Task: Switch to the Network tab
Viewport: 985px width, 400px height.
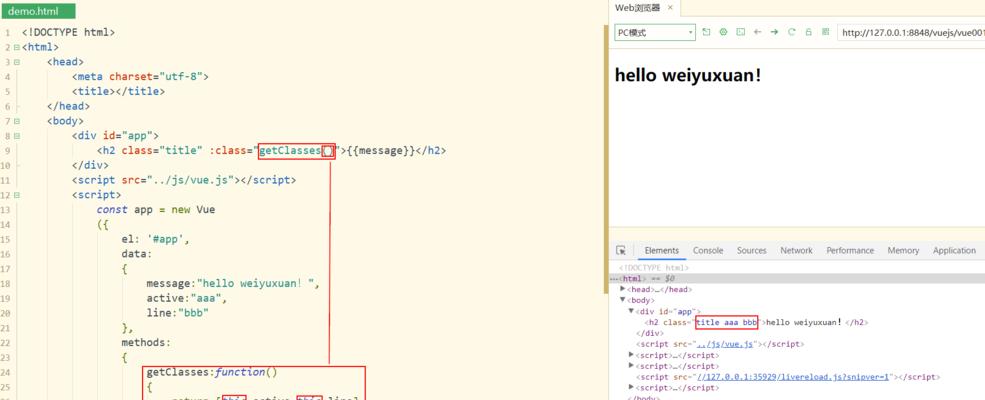Action: (797, 250)
